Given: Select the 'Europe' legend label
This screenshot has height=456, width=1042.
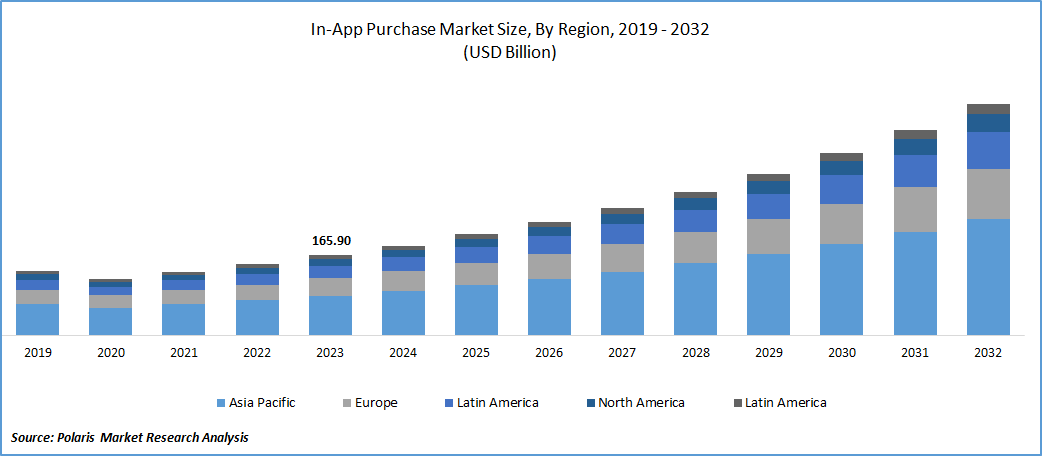Looking at the screenshot, I should [x=376, y=403].
